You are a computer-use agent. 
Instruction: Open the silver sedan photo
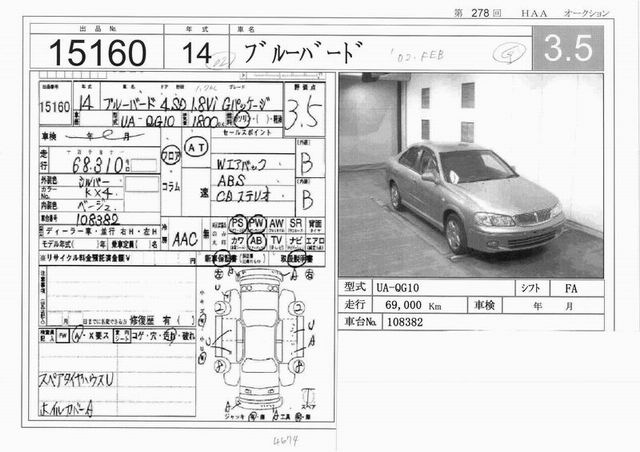pyautogui.click(x=471, y=176)
